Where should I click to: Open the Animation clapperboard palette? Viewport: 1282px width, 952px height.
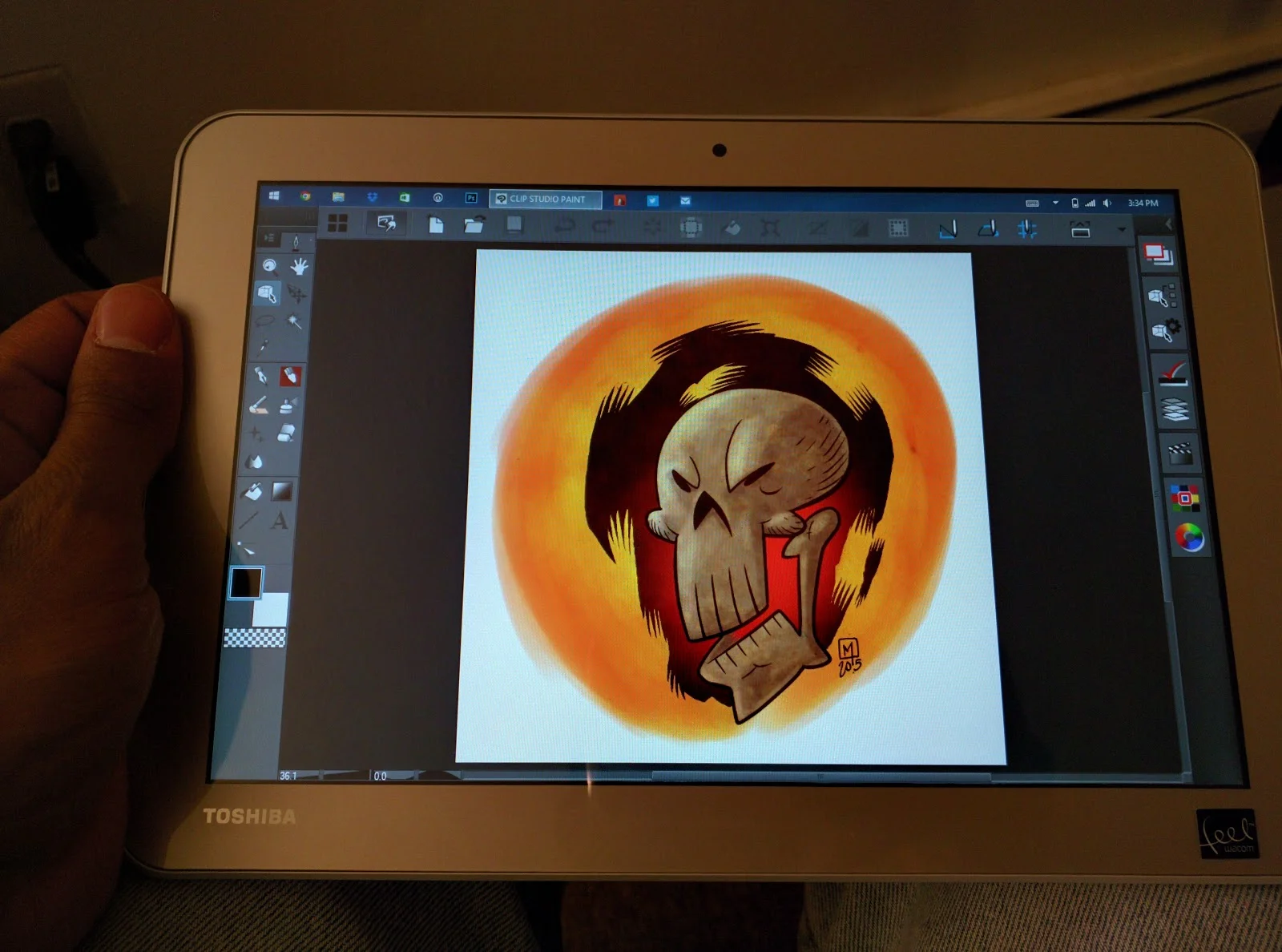1179,454
